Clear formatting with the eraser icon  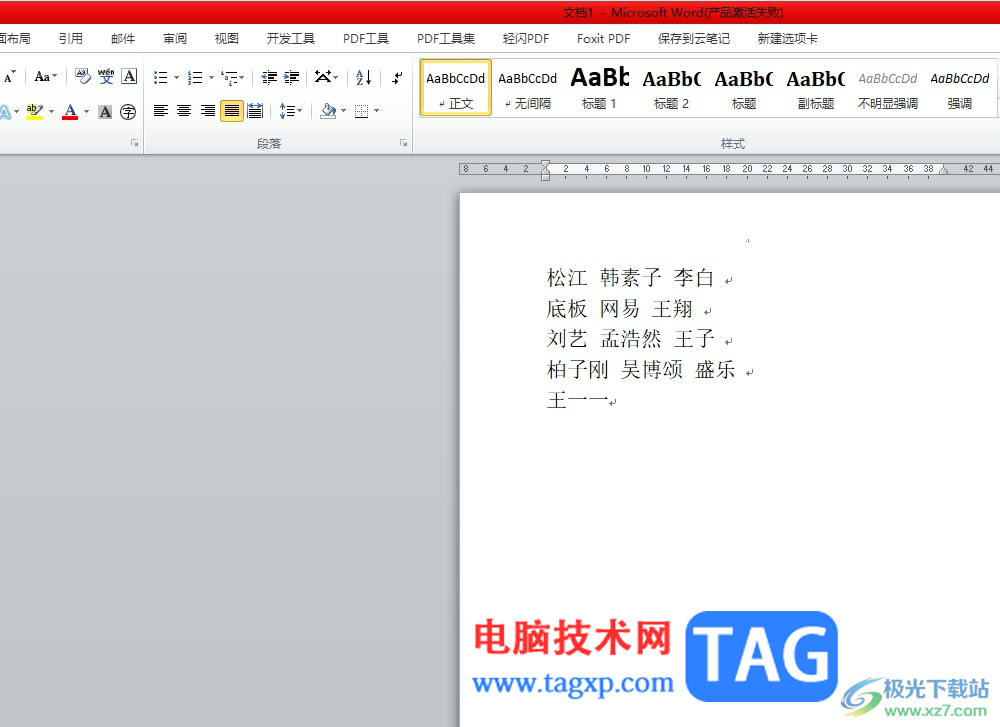click(82, 77)
